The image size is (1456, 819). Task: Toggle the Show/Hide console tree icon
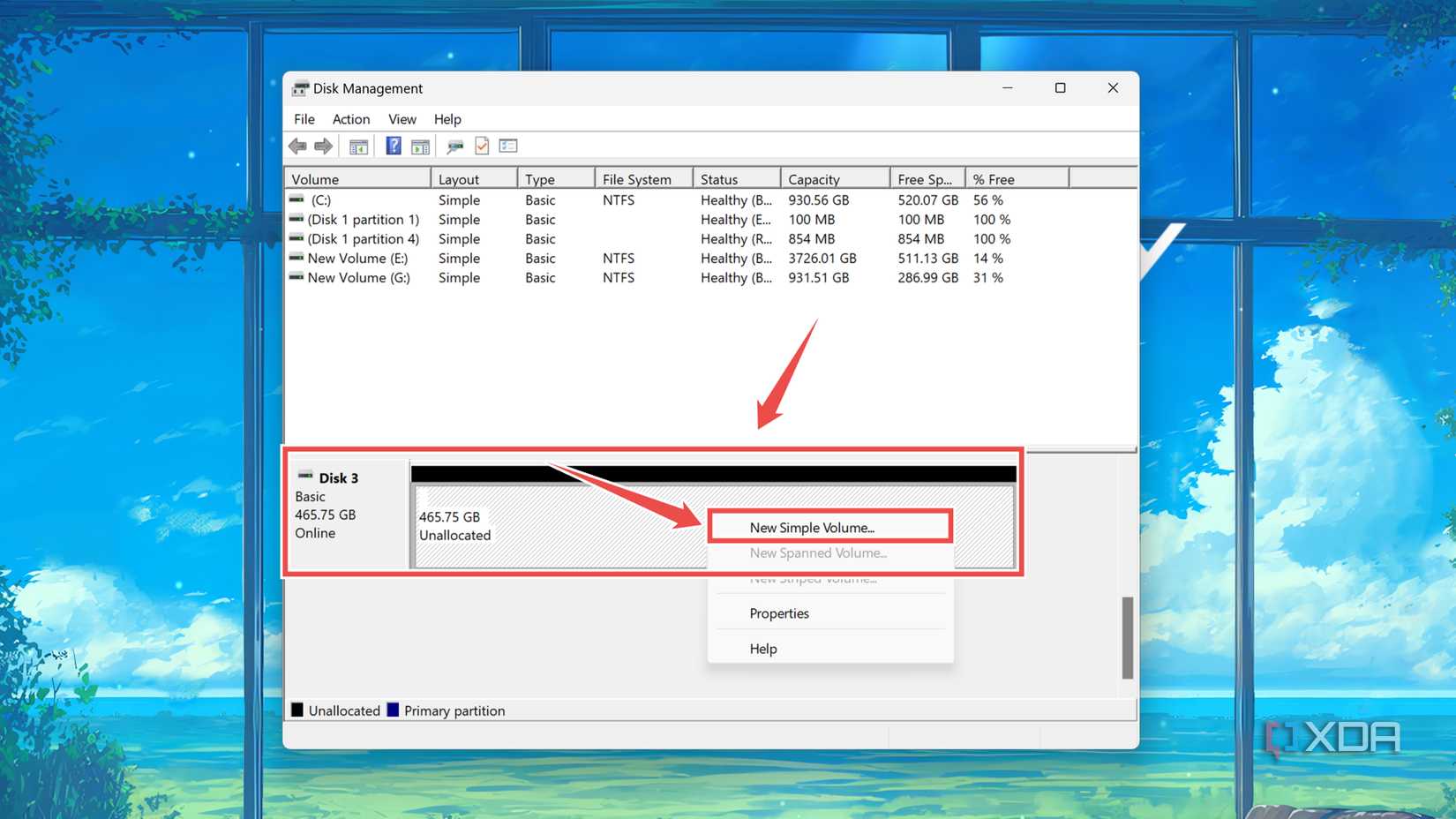tap(359, 145)
